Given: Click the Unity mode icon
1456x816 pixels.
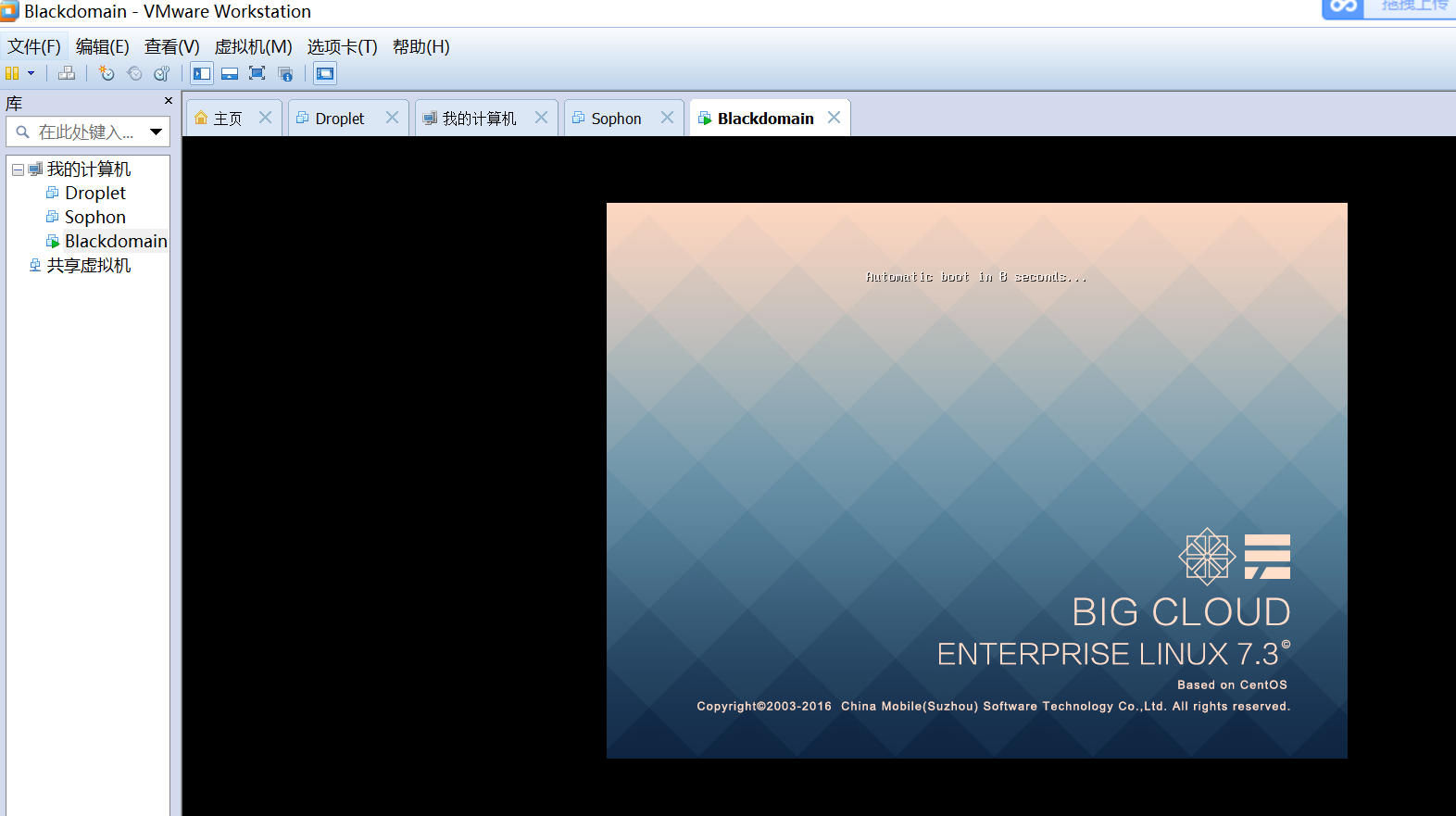Looking at the screenshot, I should (285, 73).
